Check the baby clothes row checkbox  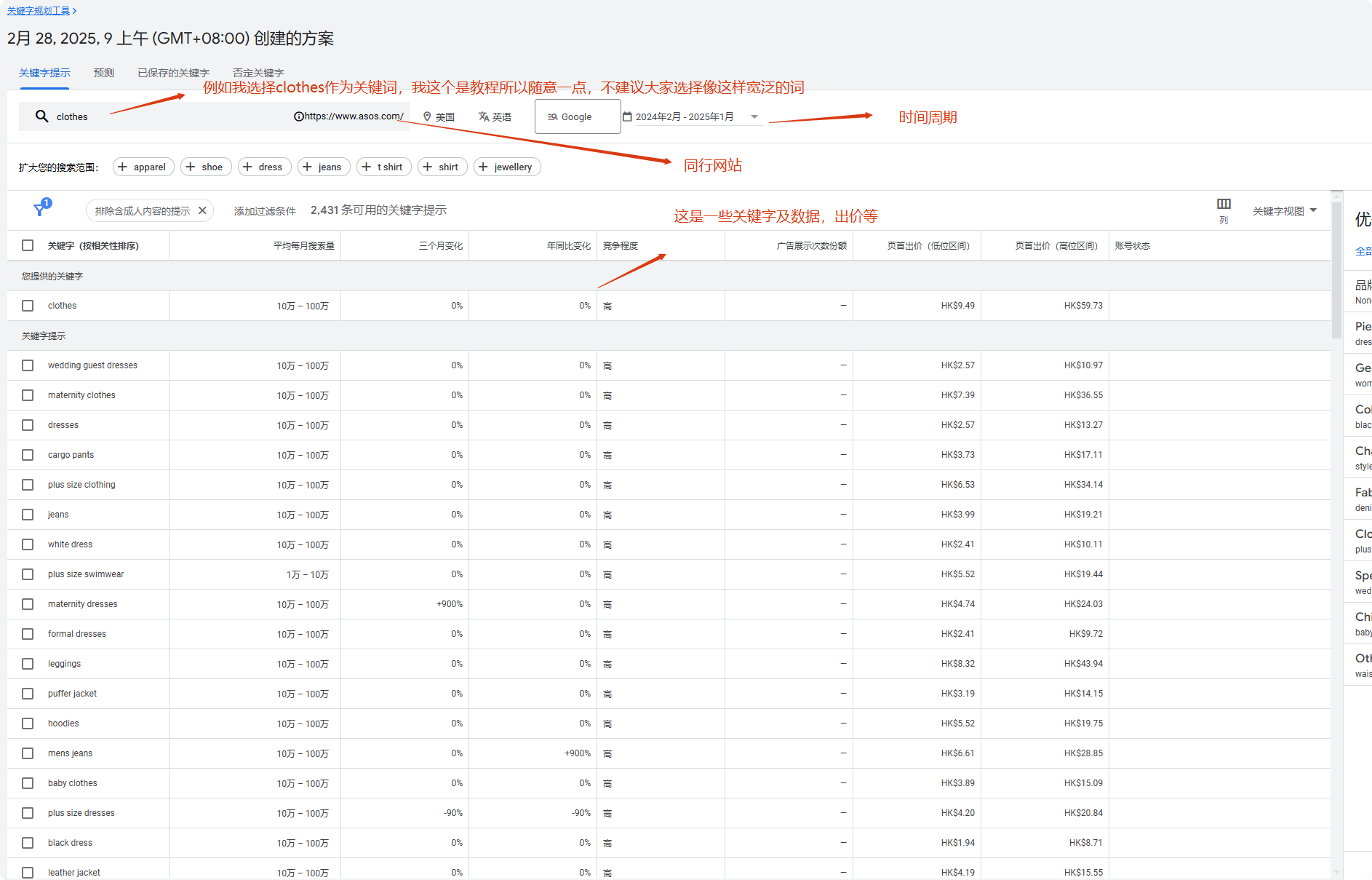point(28,783)
